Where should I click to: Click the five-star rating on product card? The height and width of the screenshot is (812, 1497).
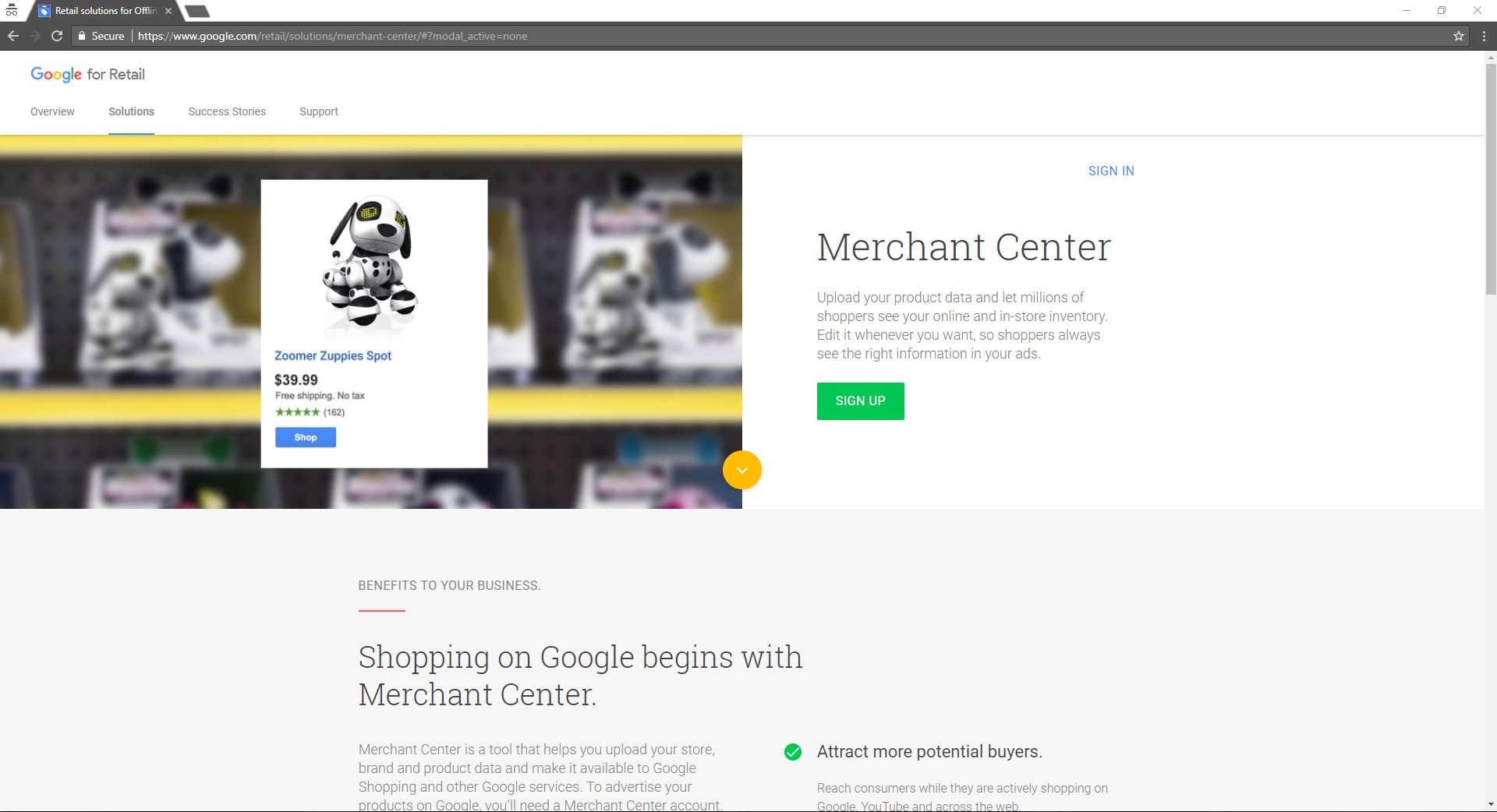297,412
